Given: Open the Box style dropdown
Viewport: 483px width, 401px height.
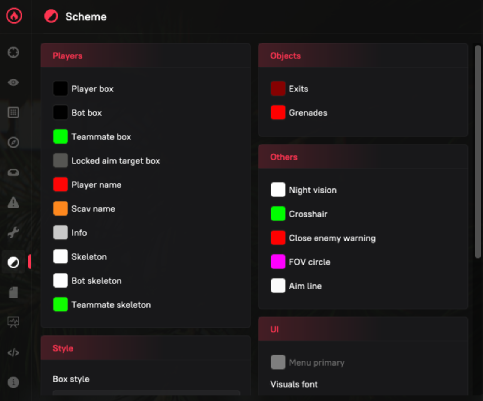Looking at the screenshot, I should 146,393.
